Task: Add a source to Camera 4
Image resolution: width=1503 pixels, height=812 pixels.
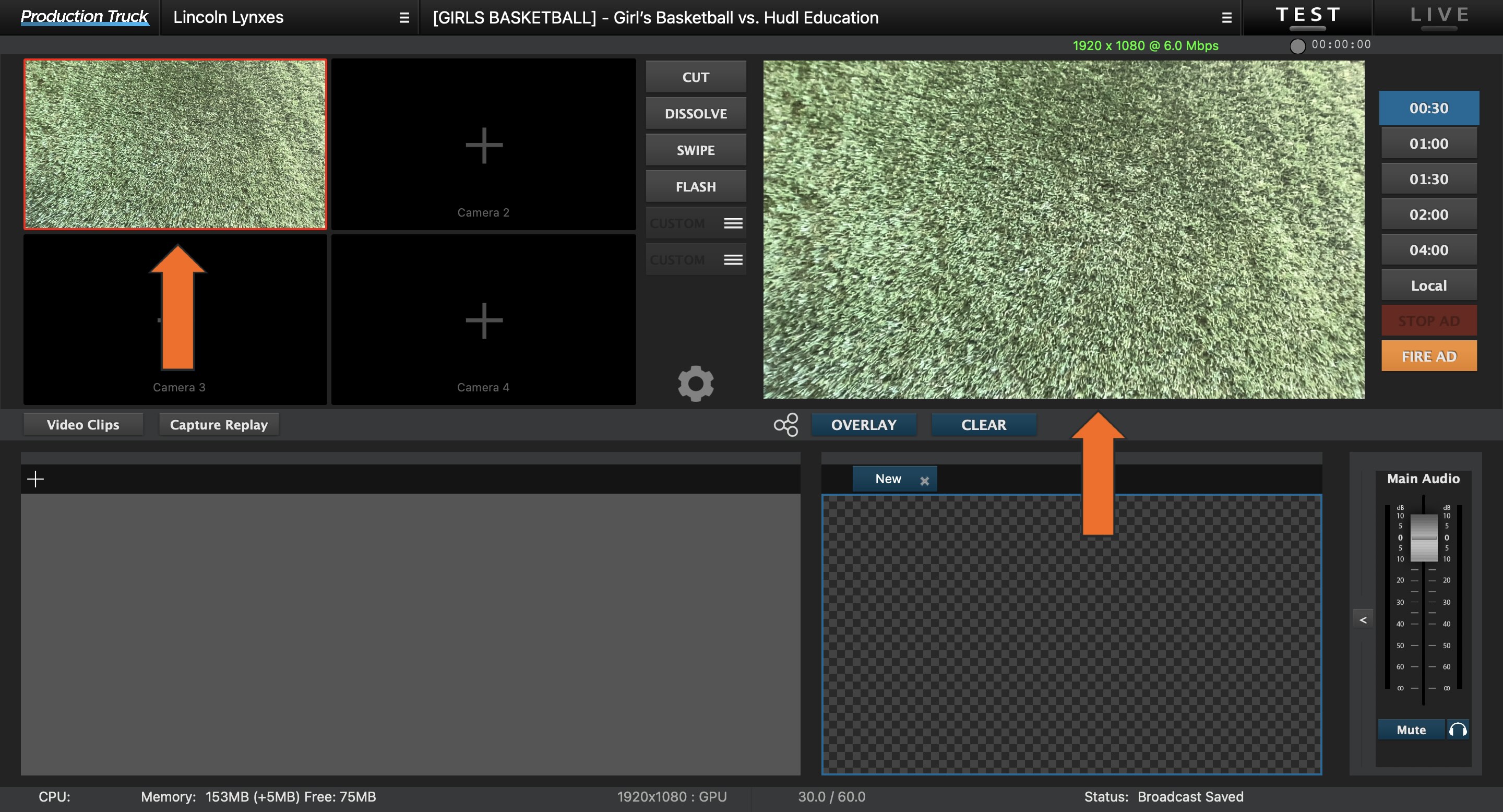Action: point(484,320)
